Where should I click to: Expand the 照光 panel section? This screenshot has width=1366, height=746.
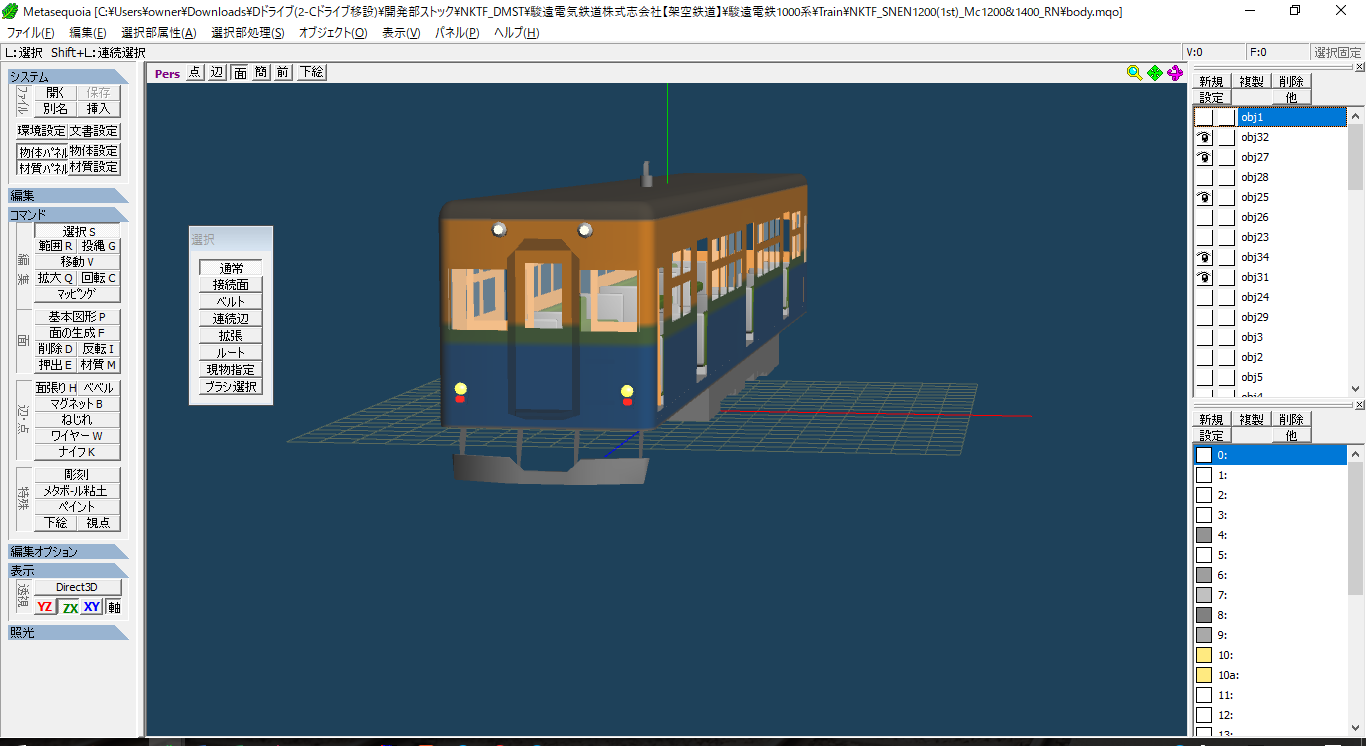[68, 632]
